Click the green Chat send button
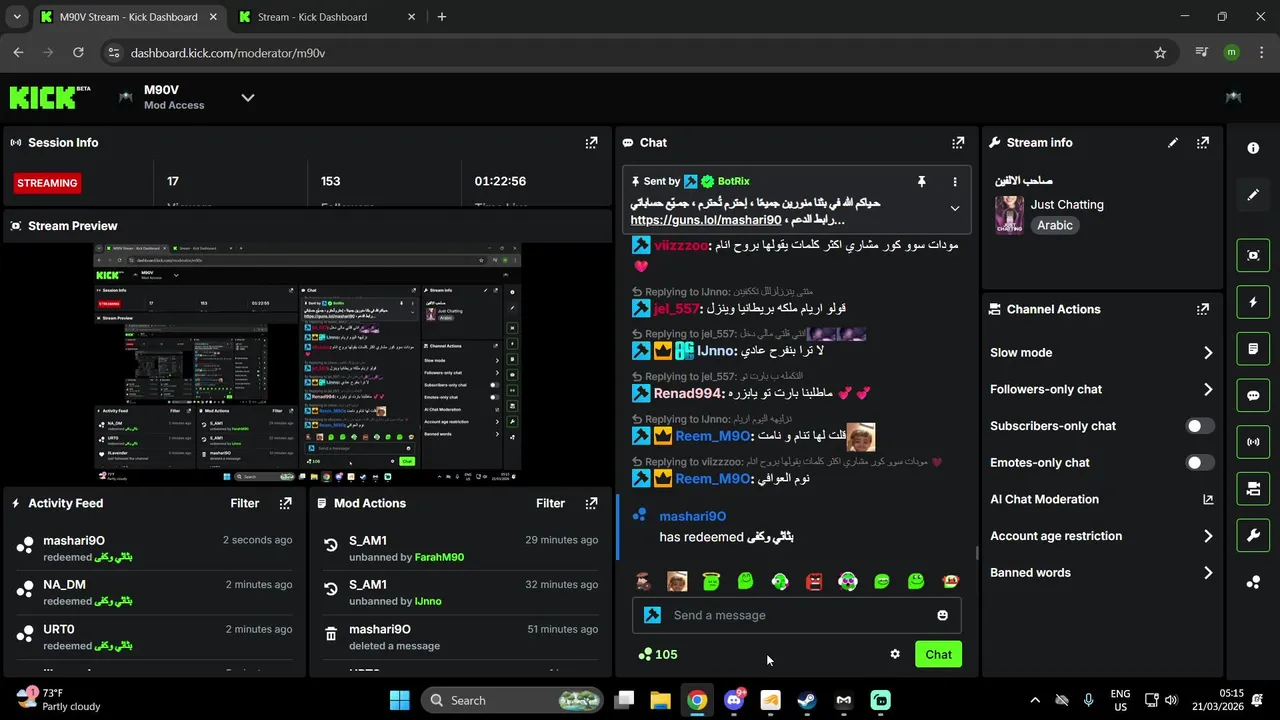 [938, 654]
